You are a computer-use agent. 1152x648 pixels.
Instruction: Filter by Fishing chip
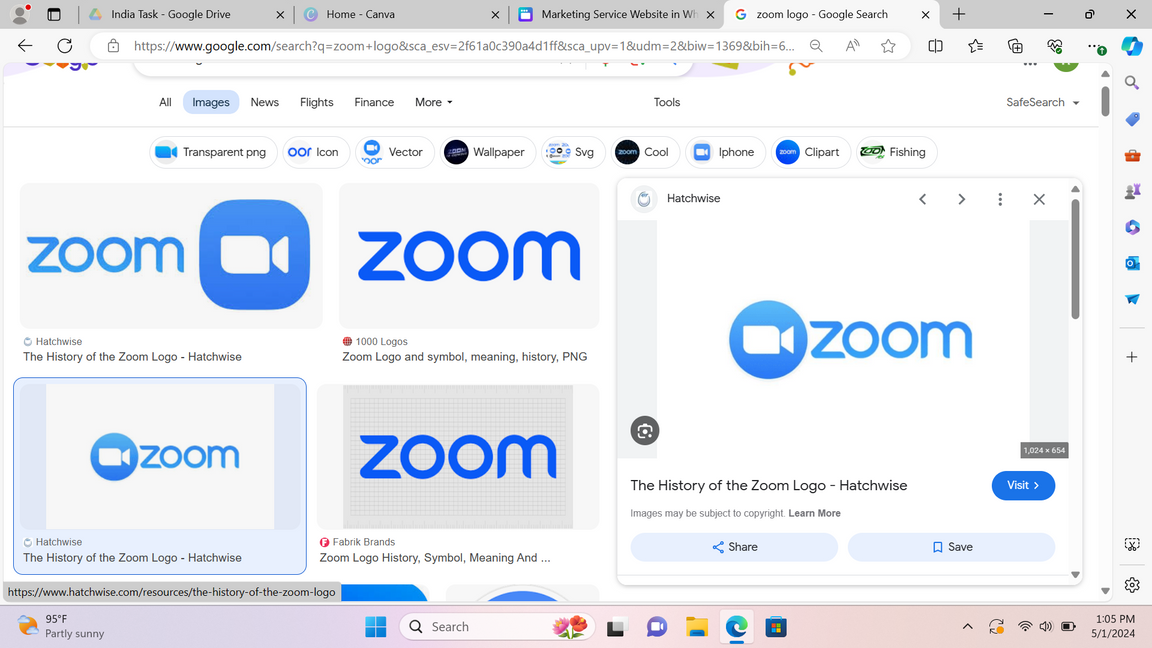(x=896, y=152)
